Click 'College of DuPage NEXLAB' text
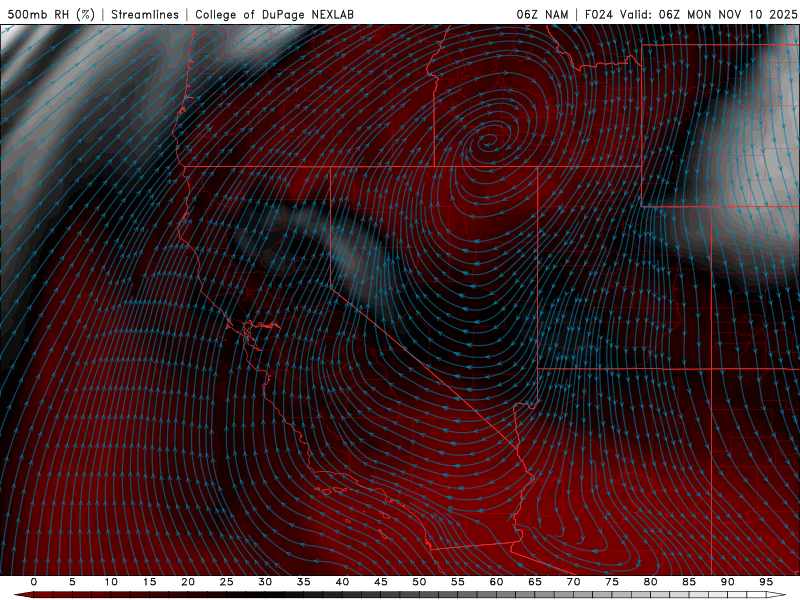This screenshot has width=800, height=600. 274,14
